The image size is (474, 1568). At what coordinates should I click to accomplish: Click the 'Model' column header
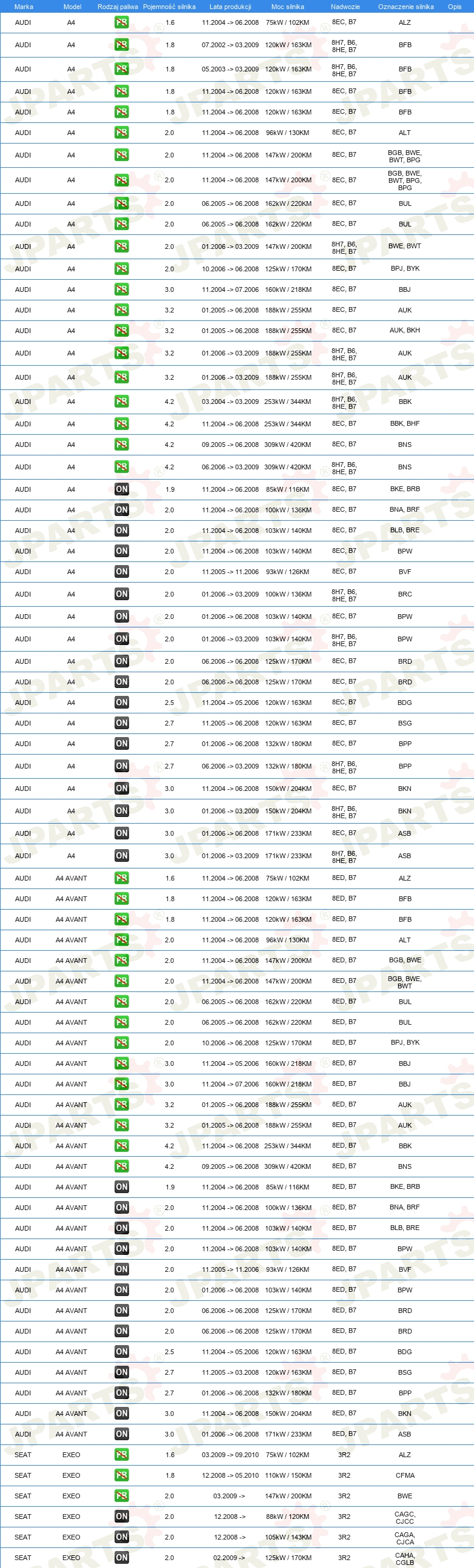click(x=72, y=7)
